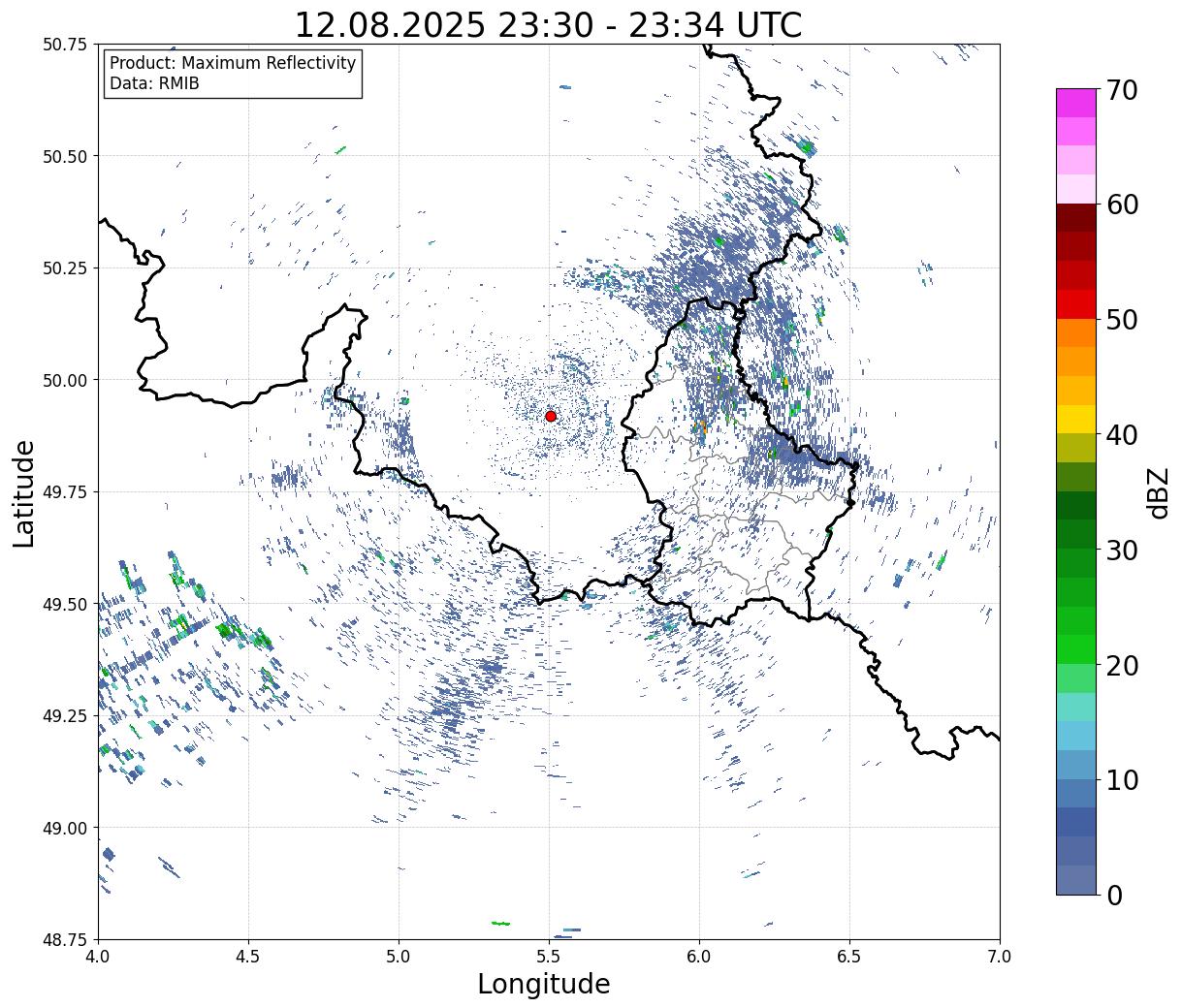The width and height of the screenshot is (1182, 1008).
Task: Click the colorbar tick label 0
Action: pos(1114,896)
